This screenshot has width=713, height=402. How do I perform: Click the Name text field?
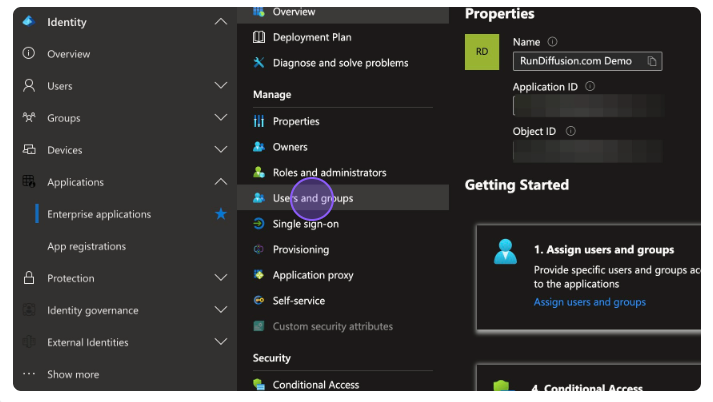coord(578,61)
